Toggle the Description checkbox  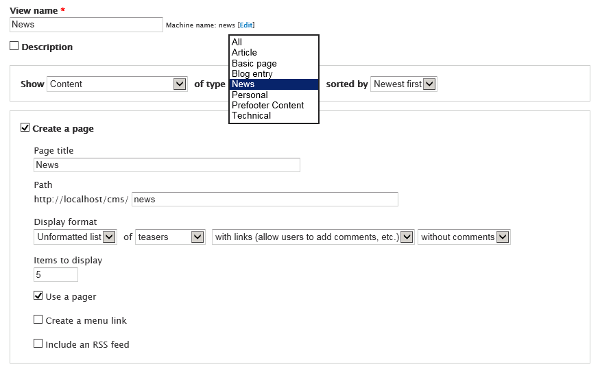click(x=14, y=46)
